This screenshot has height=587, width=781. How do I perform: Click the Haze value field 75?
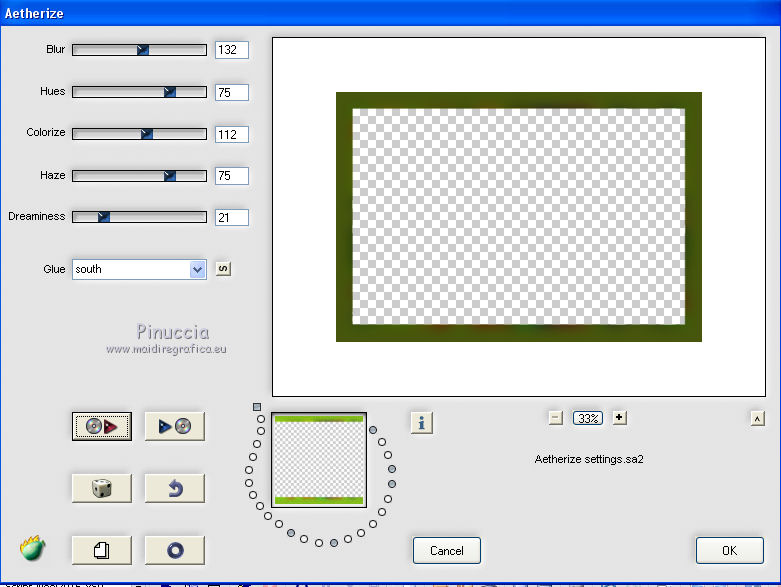click(x=232, y=176)
